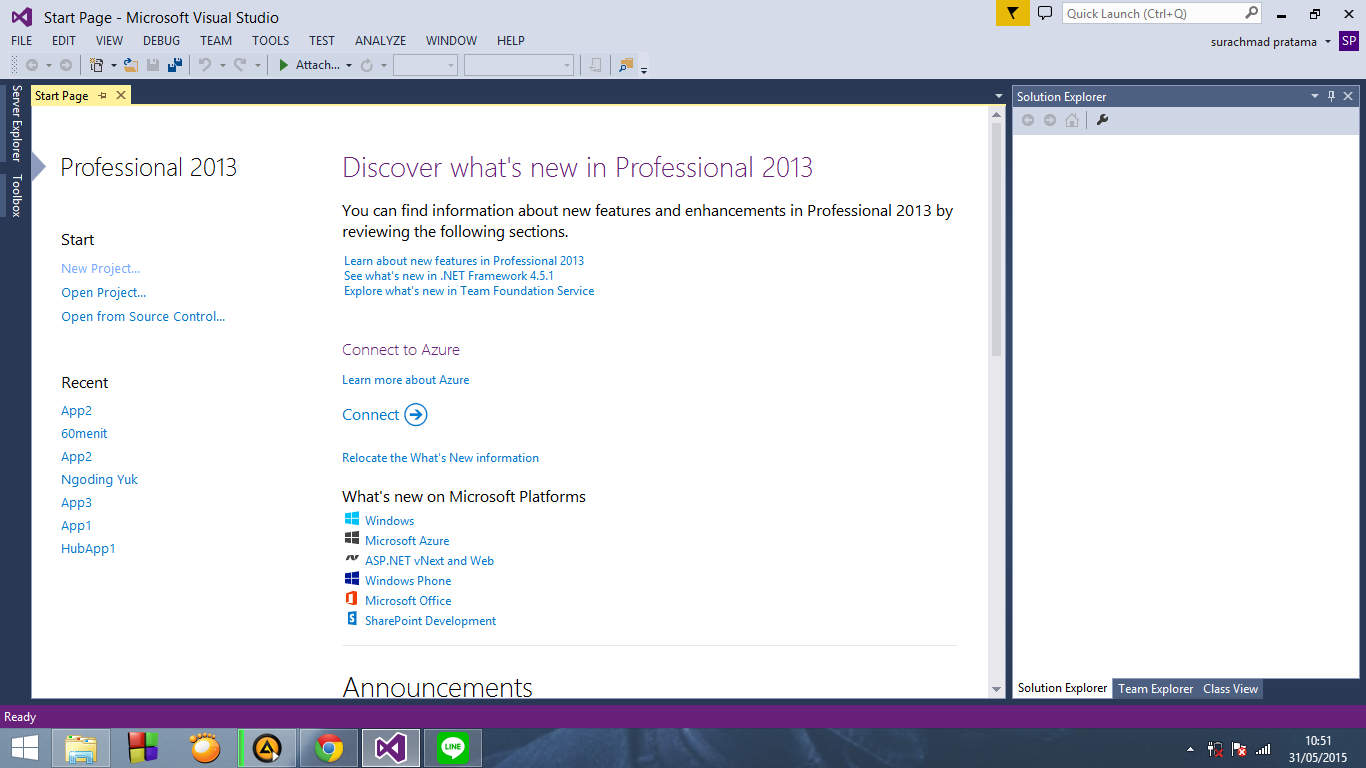Open the ANALYZE menu
The height and width of the screenshot is (768, 1366).
[x=380, y=41]
